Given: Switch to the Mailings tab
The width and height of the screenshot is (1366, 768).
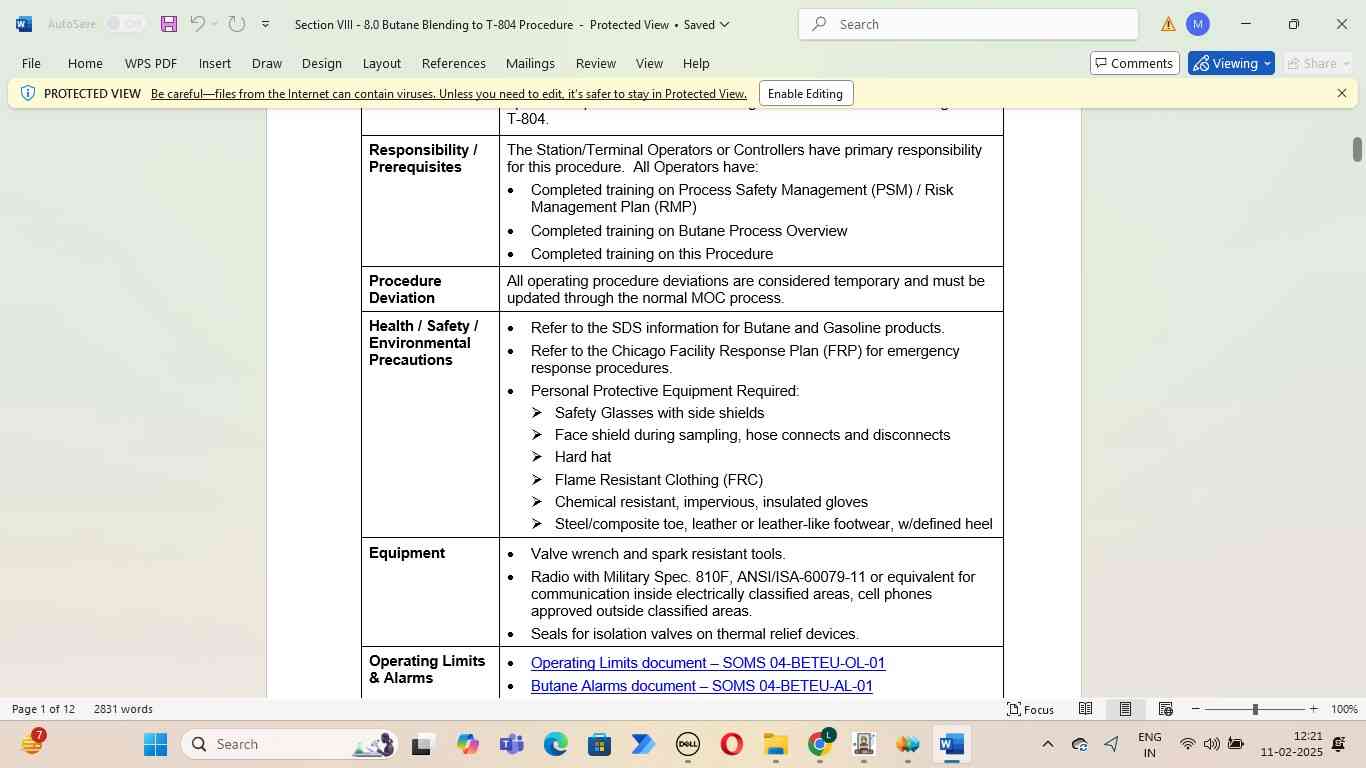Looking at the screenshot, I should tap(530, 63).
